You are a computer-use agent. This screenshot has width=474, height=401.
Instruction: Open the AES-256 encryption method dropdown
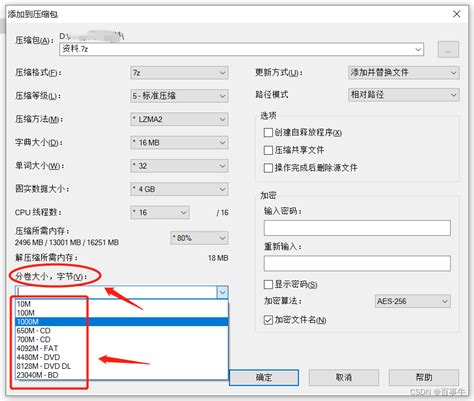[412, 301]
